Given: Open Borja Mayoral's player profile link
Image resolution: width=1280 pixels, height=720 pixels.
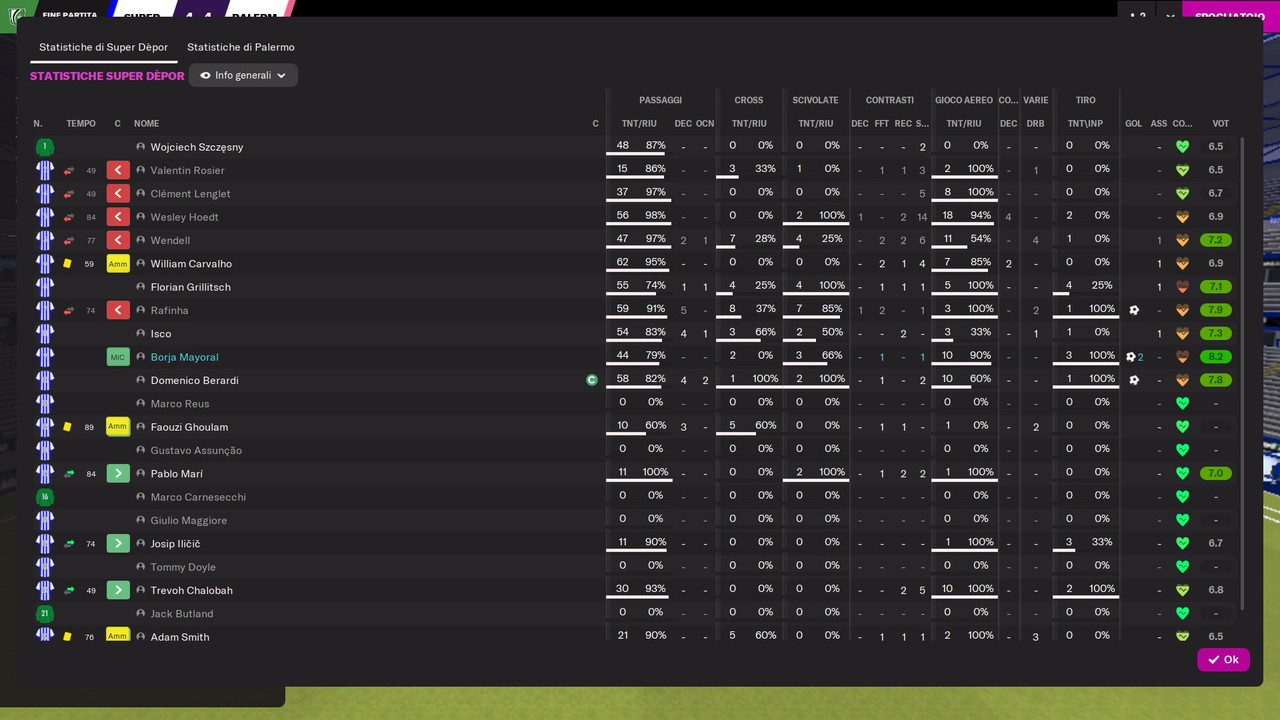Looking at the screenshot, I should point(184,357).
